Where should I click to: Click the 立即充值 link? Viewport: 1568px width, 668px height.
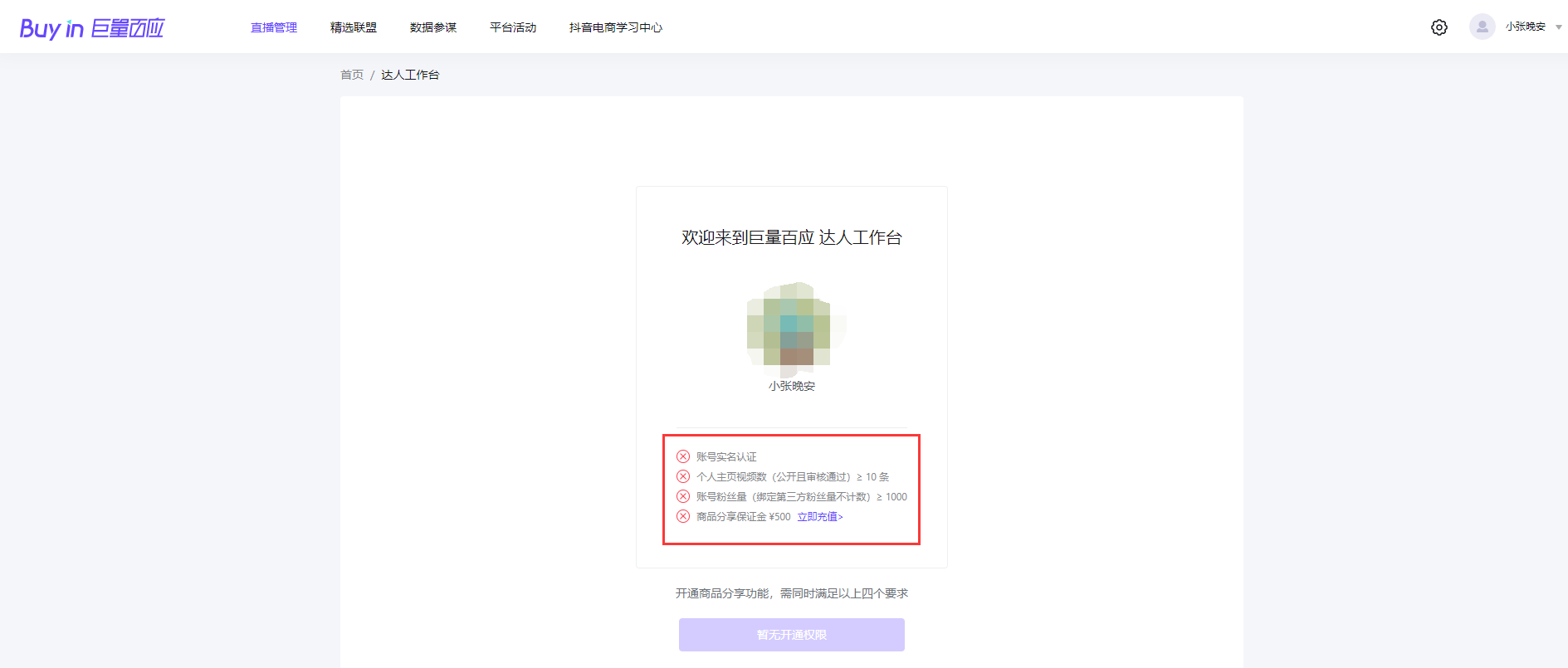(x=820, y=517)
